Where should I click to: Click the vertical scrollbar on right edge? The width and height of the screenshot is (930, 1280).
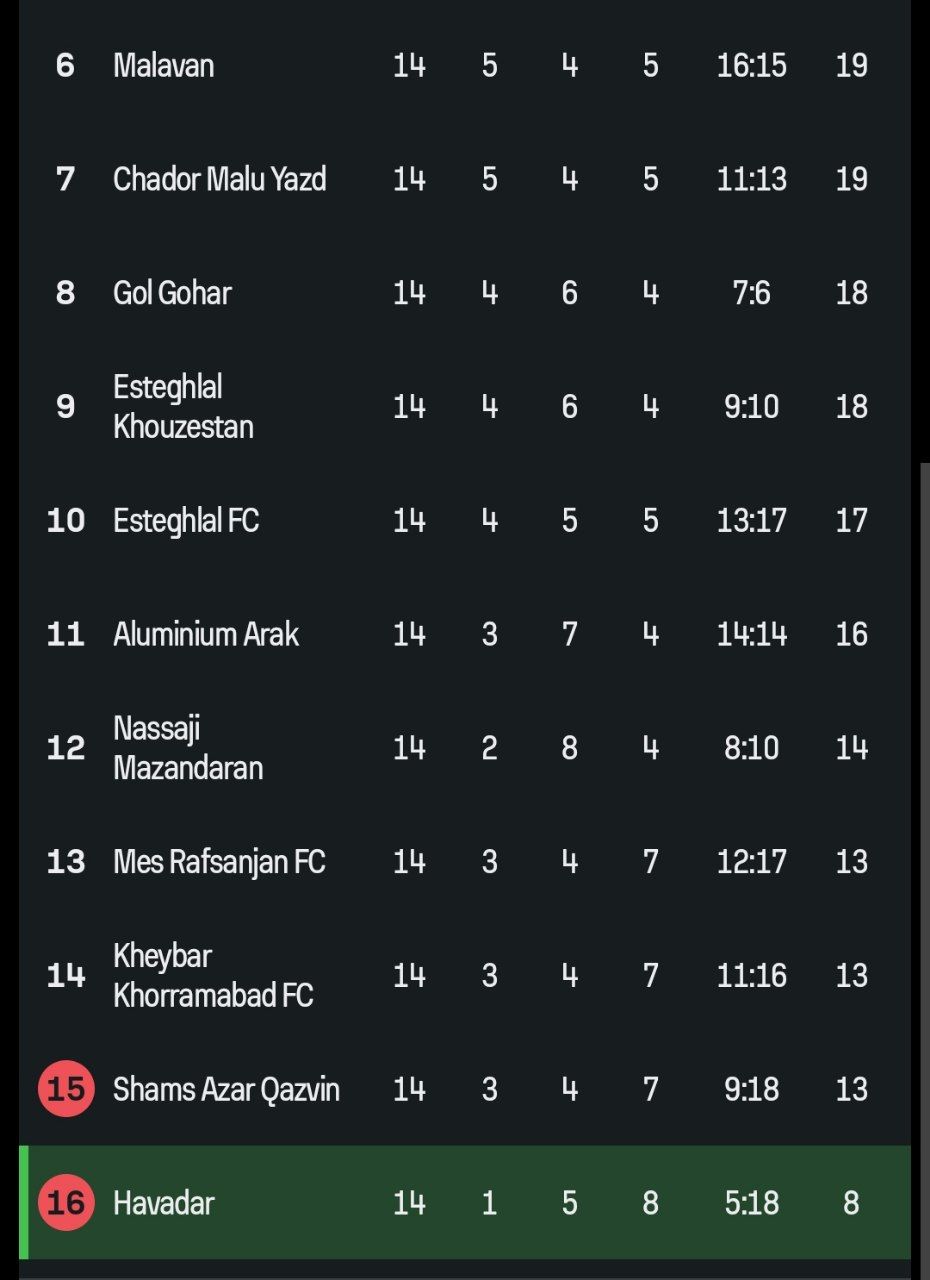pos(924,868)
